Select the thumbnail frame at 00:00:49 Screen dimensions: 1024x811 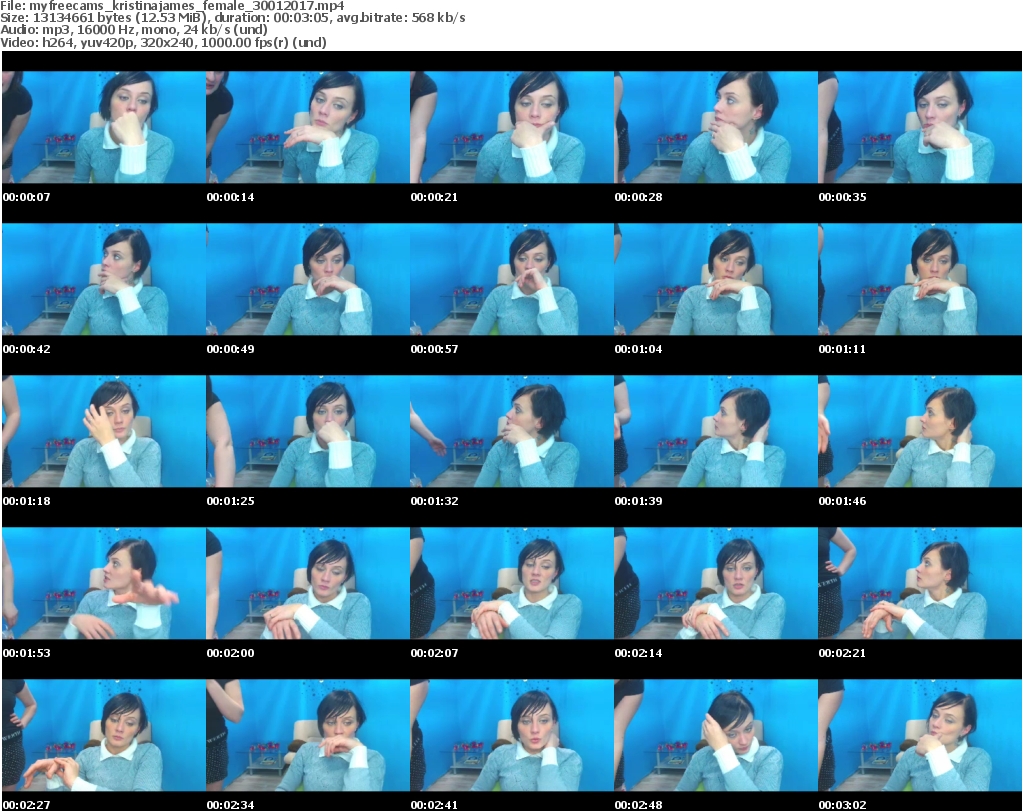308,279
